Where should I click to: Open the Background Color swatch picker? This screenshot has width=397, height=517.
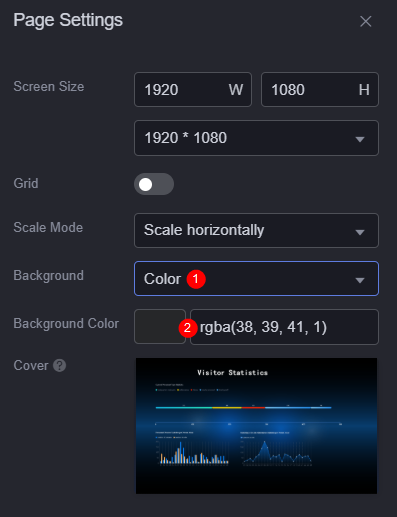click(x=160, y=327)
